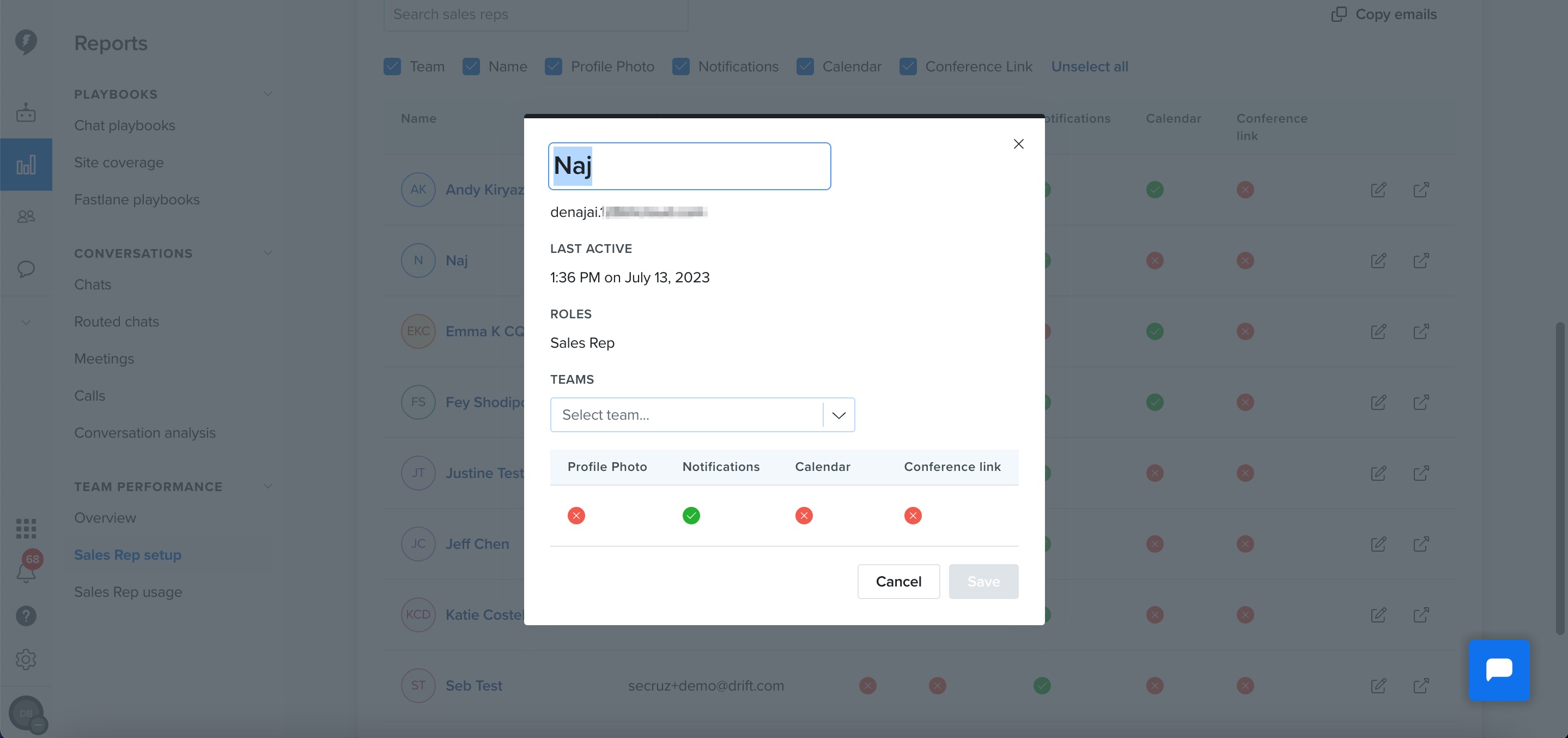Open the help question mark icon
The width and height of the screenshot is (1568, 738).
(26, 615)
